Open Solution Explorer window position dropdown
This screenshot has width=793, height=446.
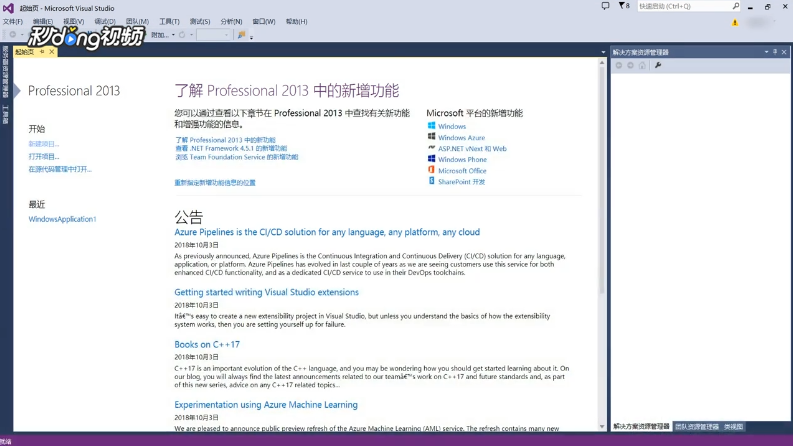766,52
